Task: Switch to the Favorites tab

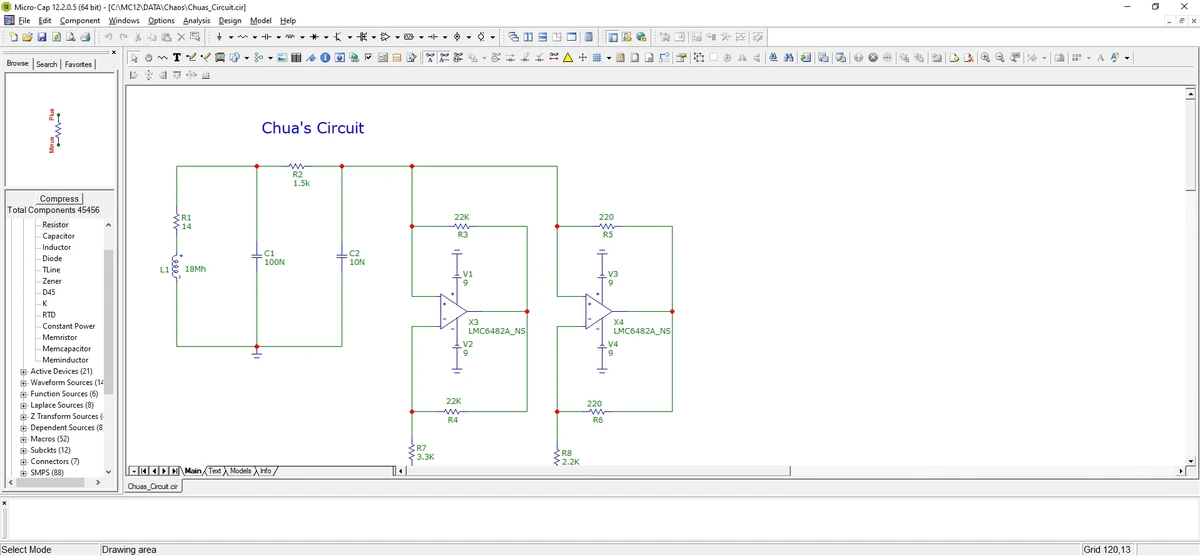Action: coord(79,64)
